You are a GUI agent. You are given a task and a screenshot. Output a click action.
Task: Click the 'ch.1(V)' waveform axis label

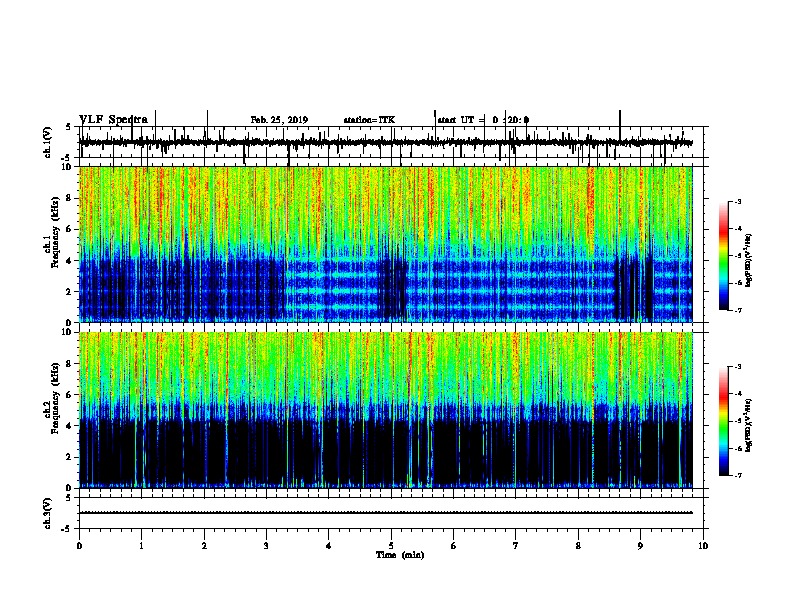(48, 142)
